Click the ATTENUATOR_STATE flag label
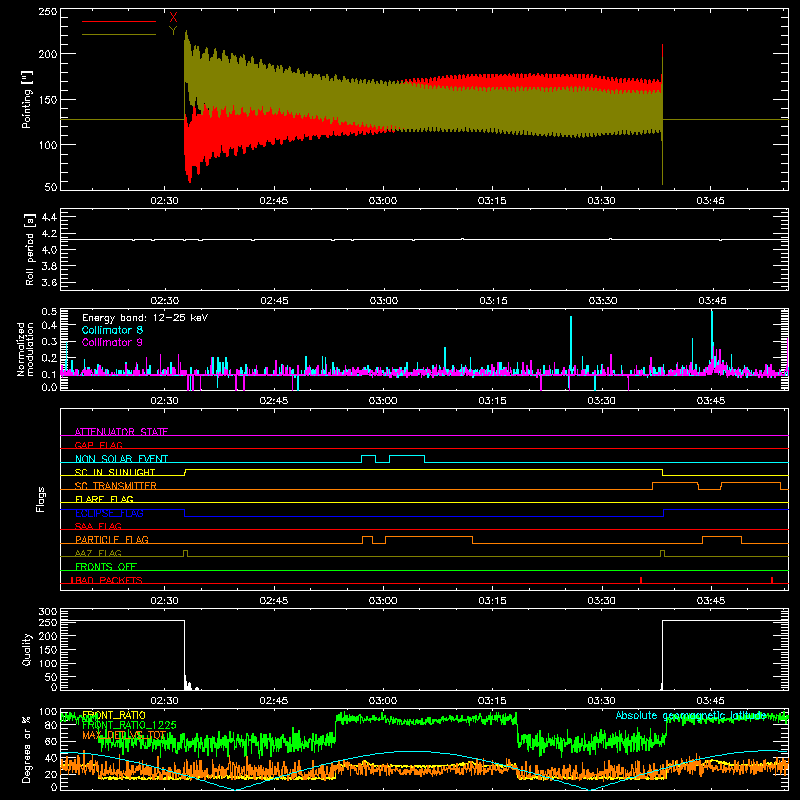Viewport: 800px width, 800px height. point(121,432)
